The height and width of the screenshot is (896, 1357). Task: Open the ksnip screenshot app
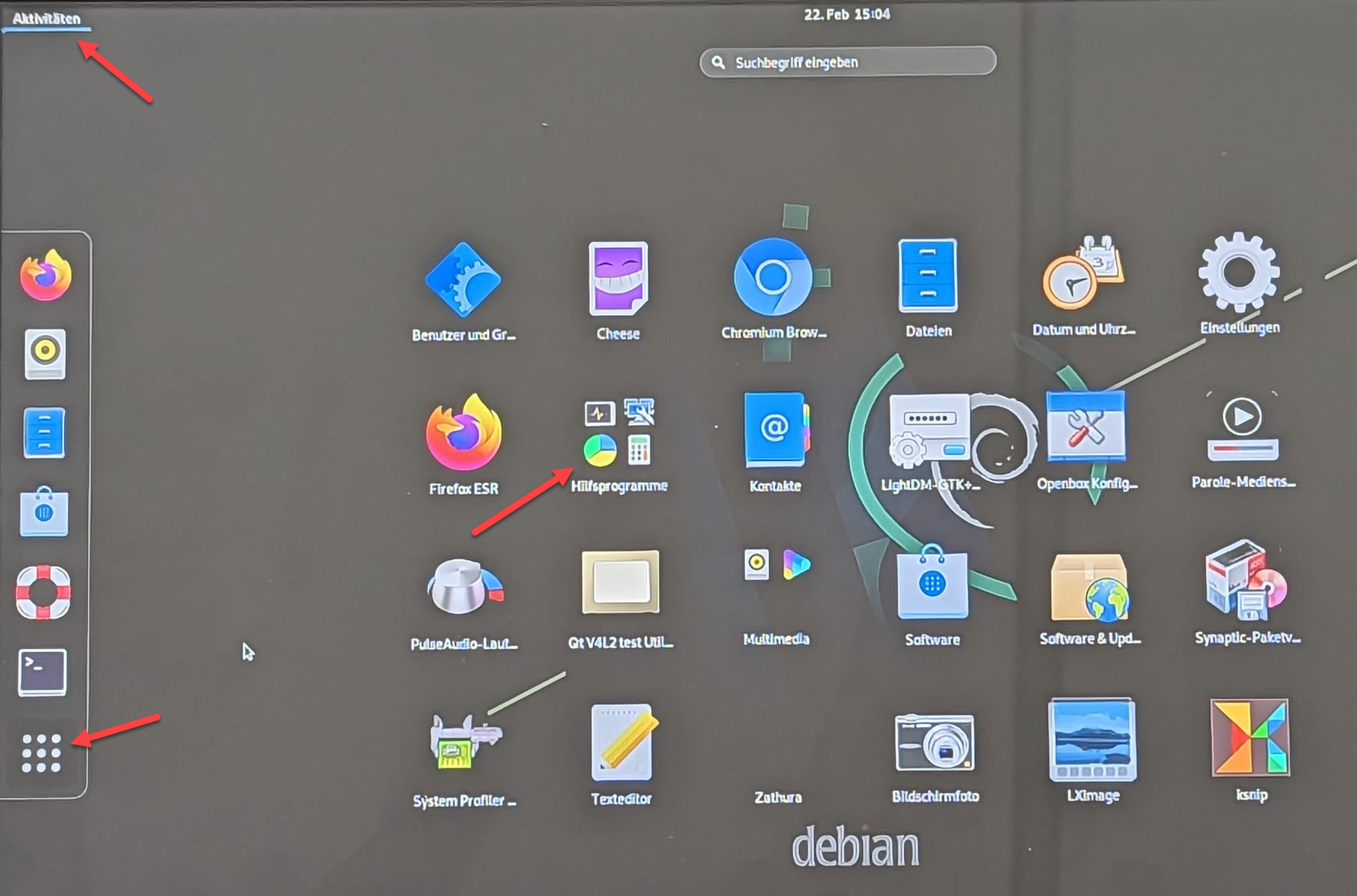[1251, 750]
